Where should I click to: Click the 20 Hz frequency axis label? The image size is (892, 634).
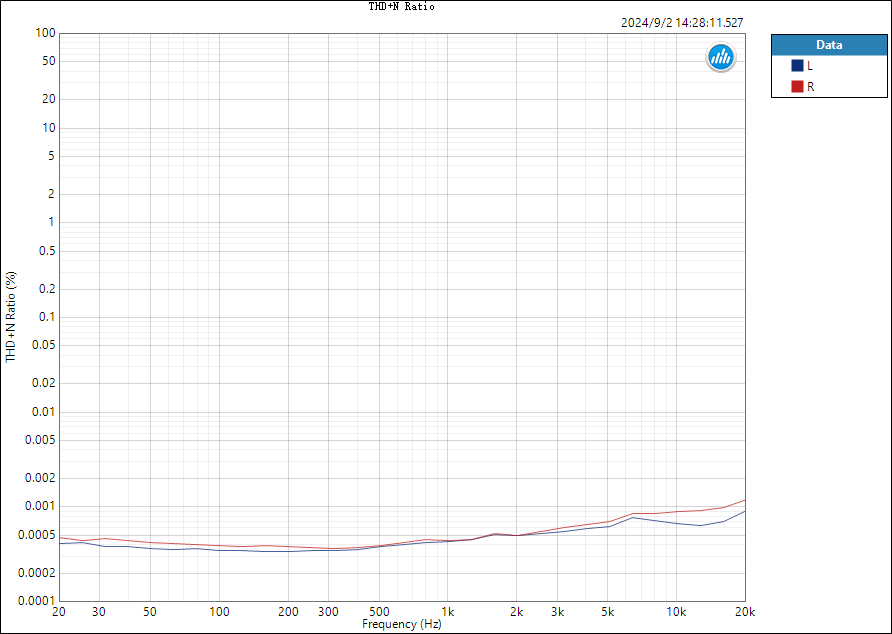[x=59, y=612]
